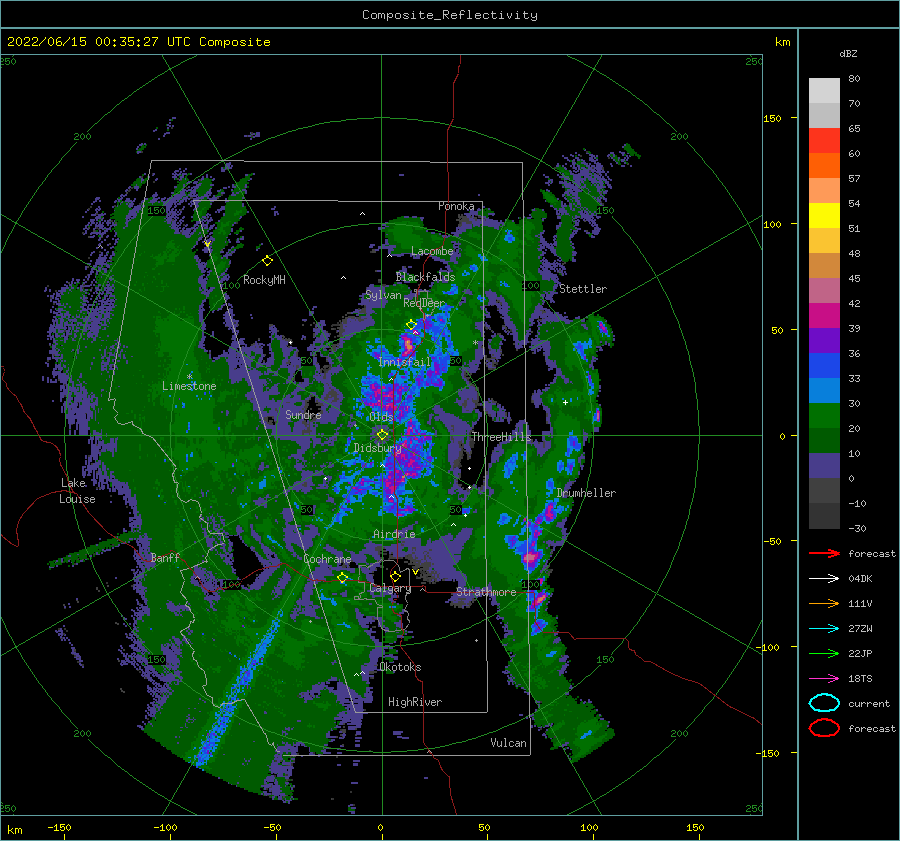This screenshot has height=841, width=900.
Task: Click the yellow diamond marker below Cochrane
Action: tap(343, 577)
